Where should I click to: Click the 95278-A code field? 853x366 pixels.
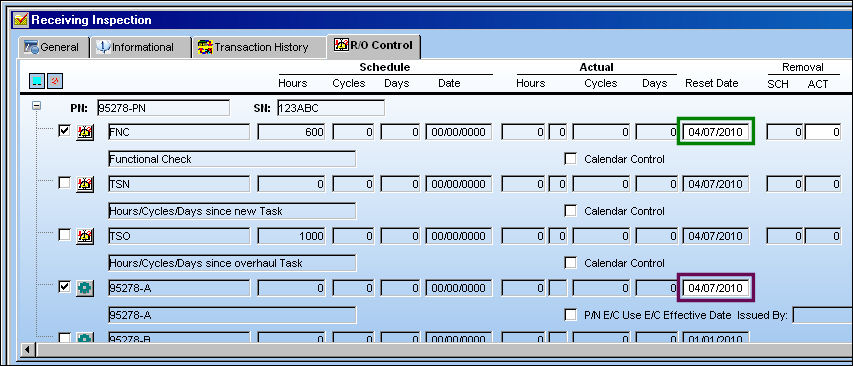(179, 288)
